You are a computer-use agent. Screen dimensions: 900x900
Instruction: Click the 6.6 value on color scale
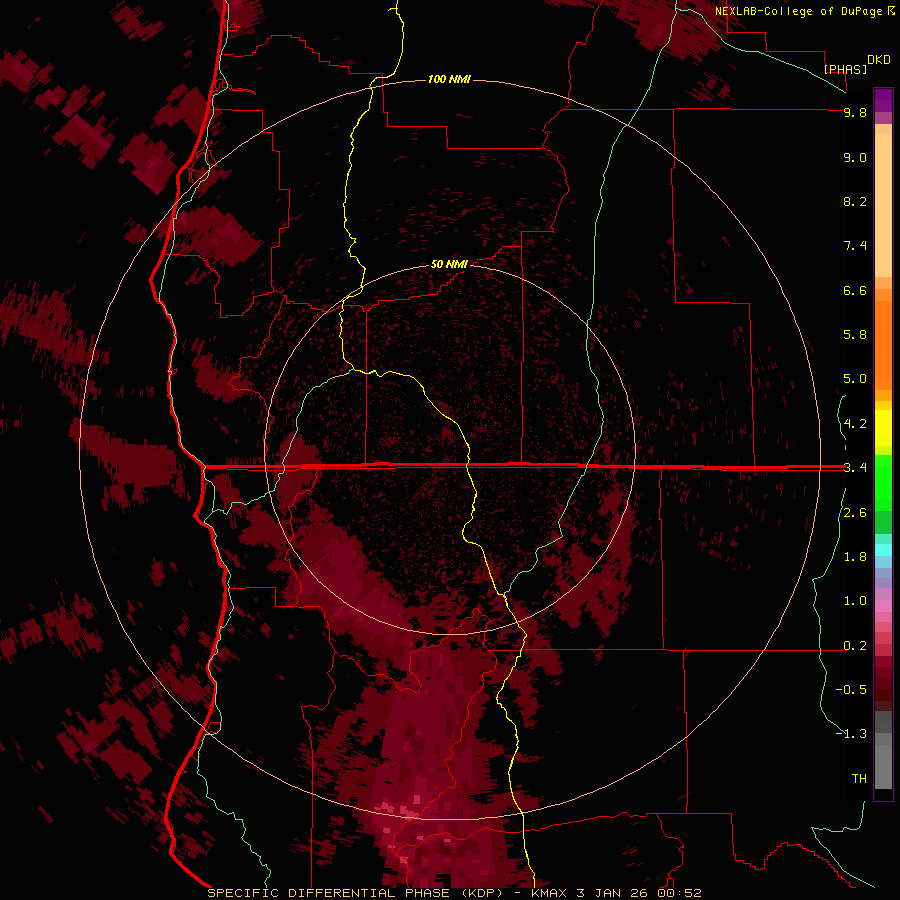coord(855,290)
